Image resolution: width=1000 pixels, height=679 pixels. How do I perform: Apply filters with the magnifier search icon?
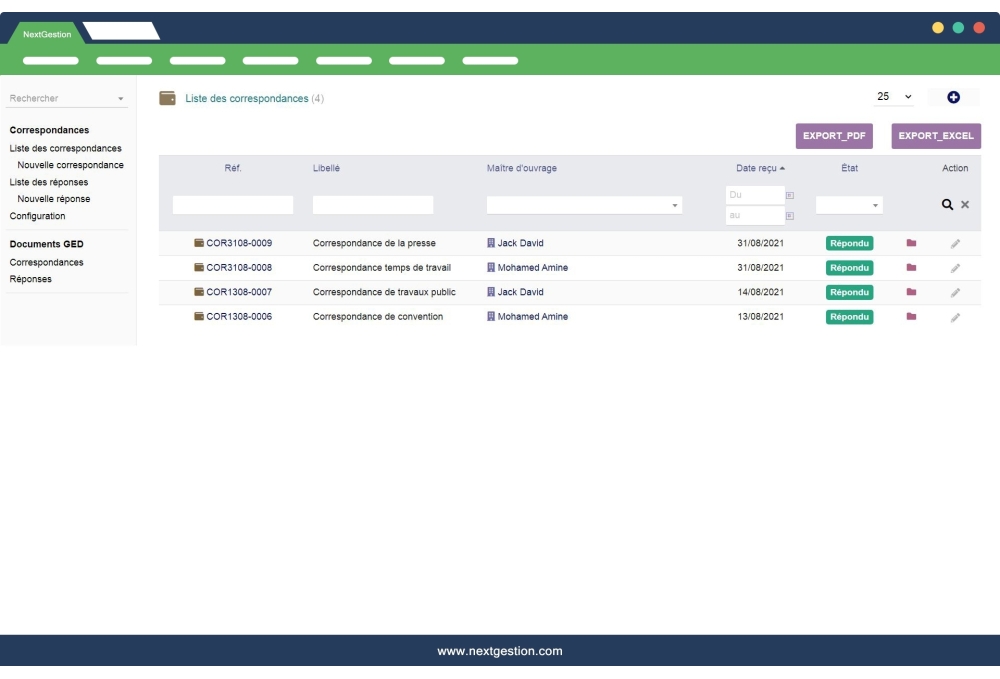click(948, 204)
